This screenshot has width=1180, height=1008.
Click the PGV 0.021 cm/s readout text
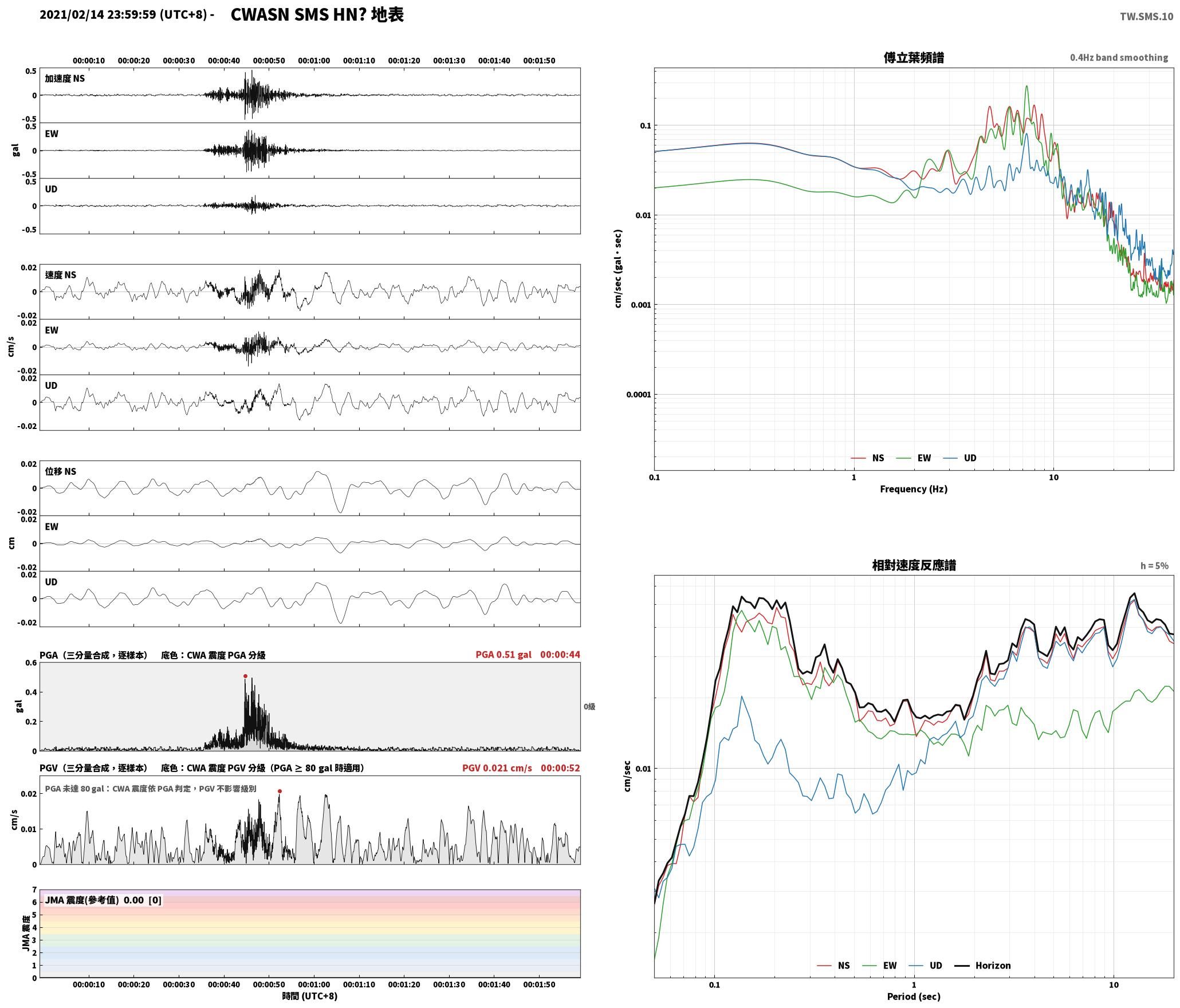click(497, 768)
